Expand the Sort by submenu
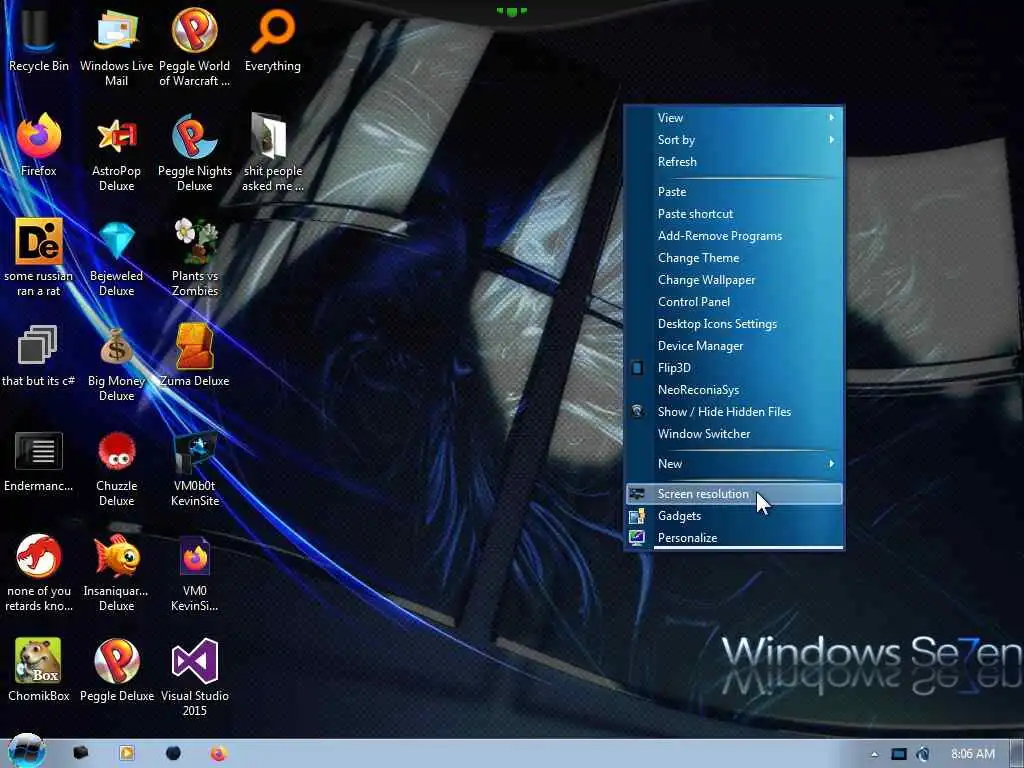Viewport: 1024px width, 768px height. tap(734, 140)
